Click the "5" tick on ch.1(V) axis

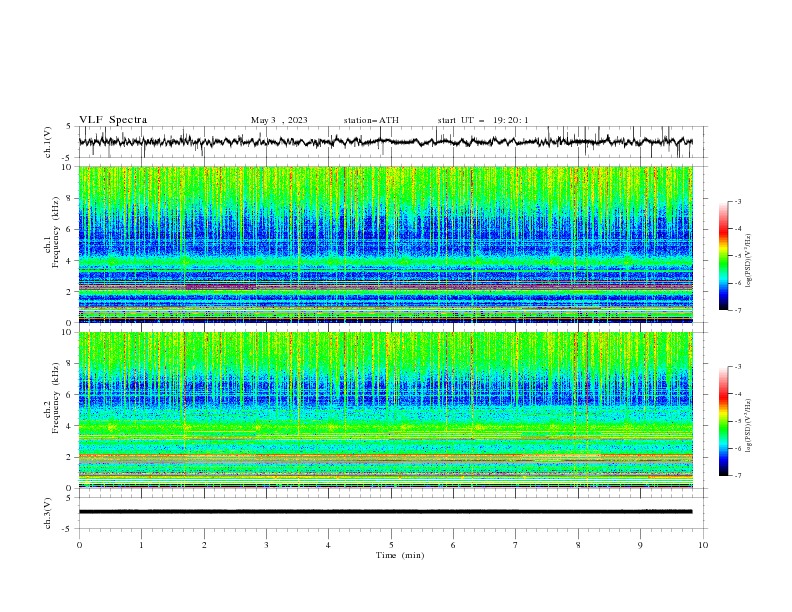[70, 127]
